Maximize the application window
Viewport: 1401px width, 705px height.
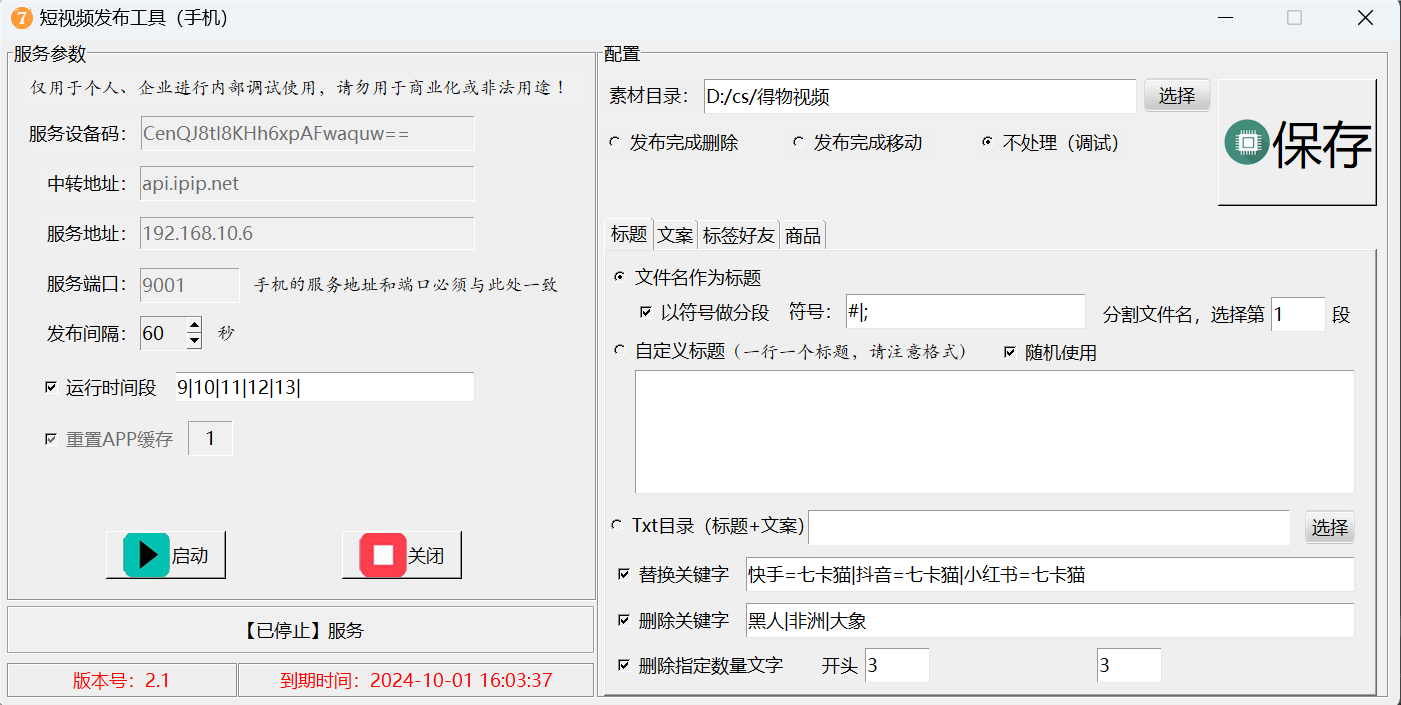(x=1294, y=17)
